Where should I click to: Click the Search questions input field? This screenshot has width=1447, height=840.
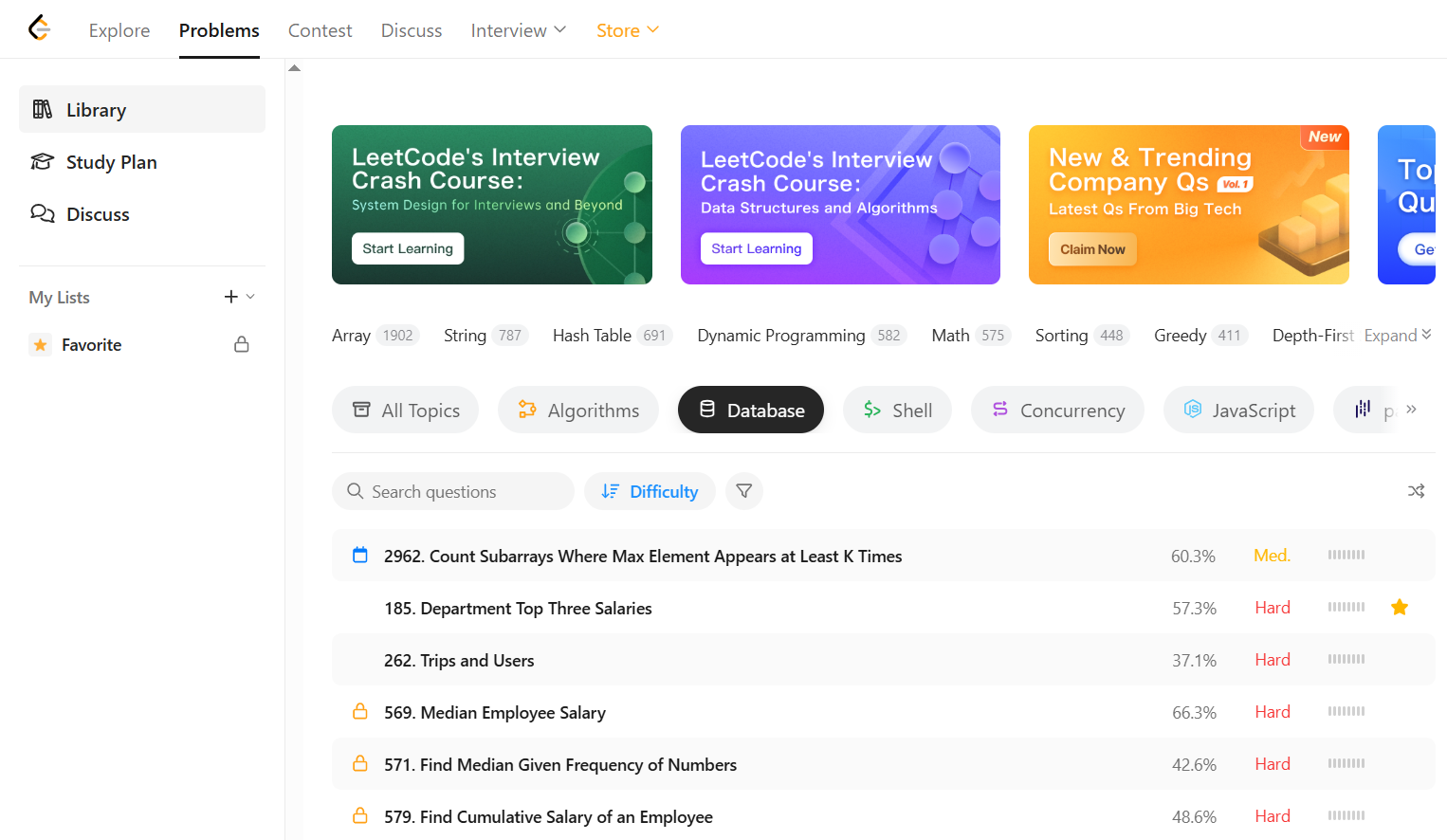(453, 491)
